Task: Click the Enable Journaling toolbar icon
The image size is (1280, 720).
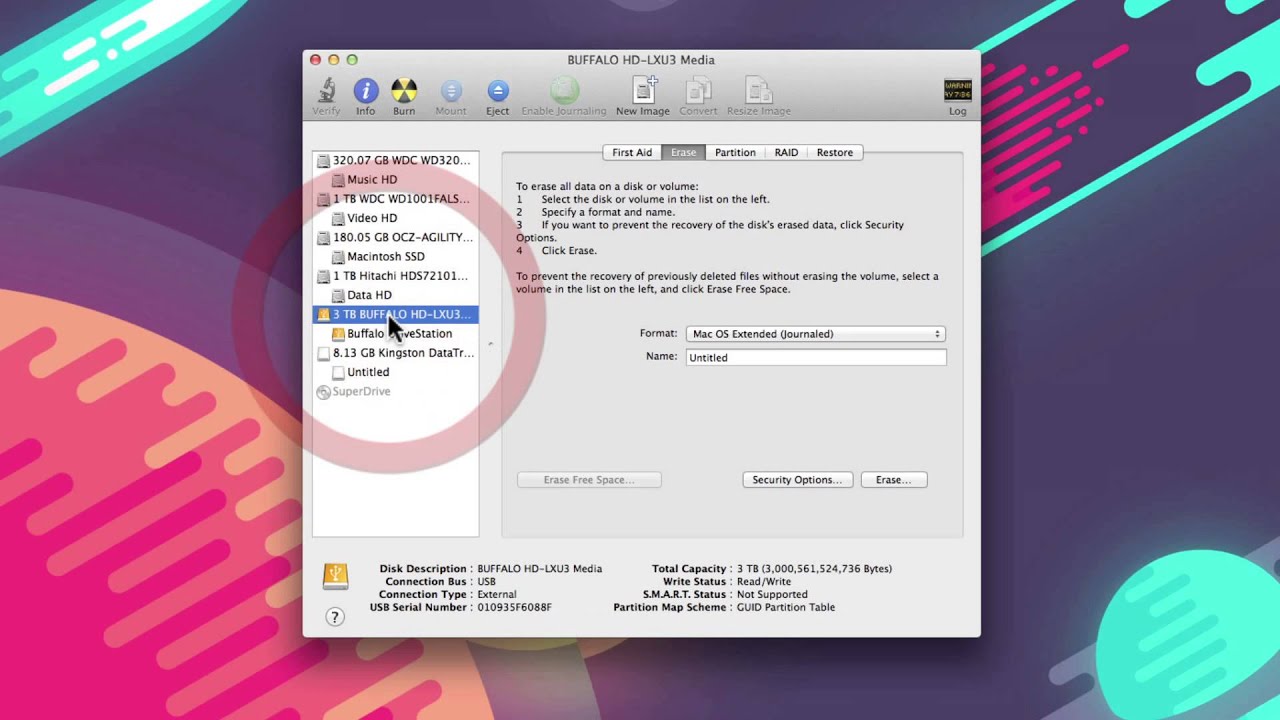Action: coord(564,91)
